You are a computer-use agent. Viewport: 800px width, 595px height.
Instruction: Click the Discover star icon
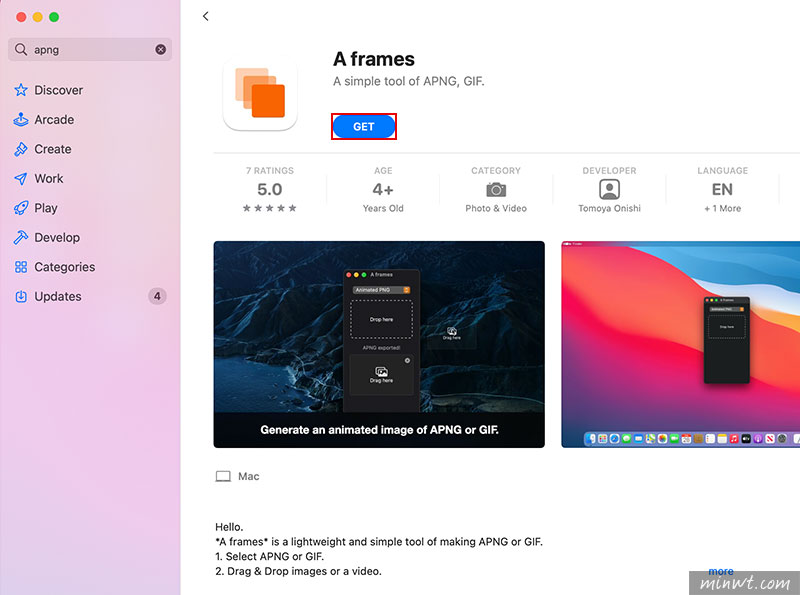[x=21, y=90]
